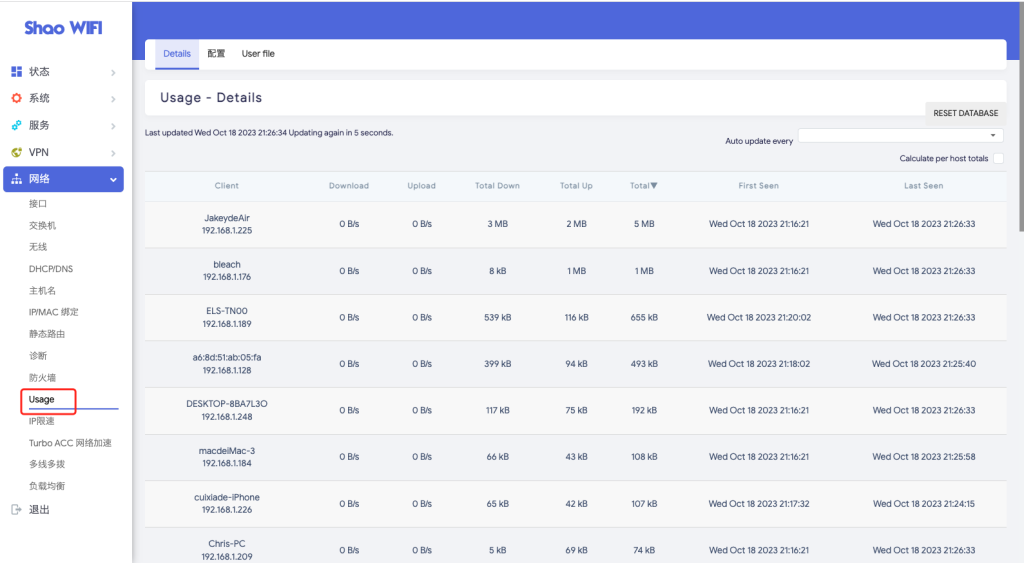Enable Calculate per host totals checkbox
The width and height of the screenshot is (1024, 563).
997,159
